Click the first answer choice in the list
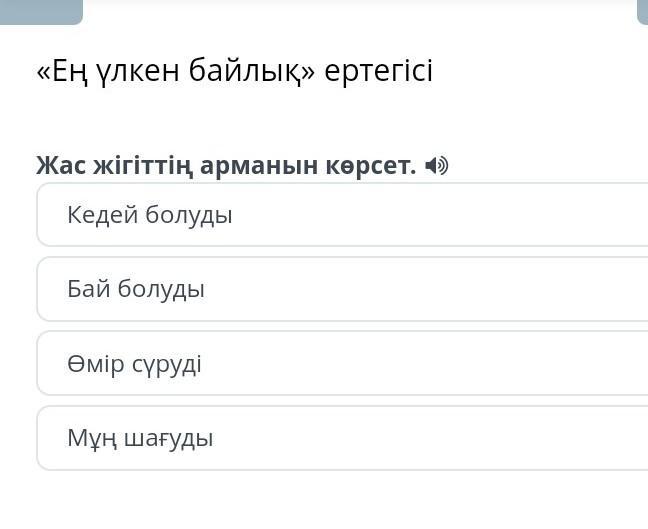 tap(340, 215)
